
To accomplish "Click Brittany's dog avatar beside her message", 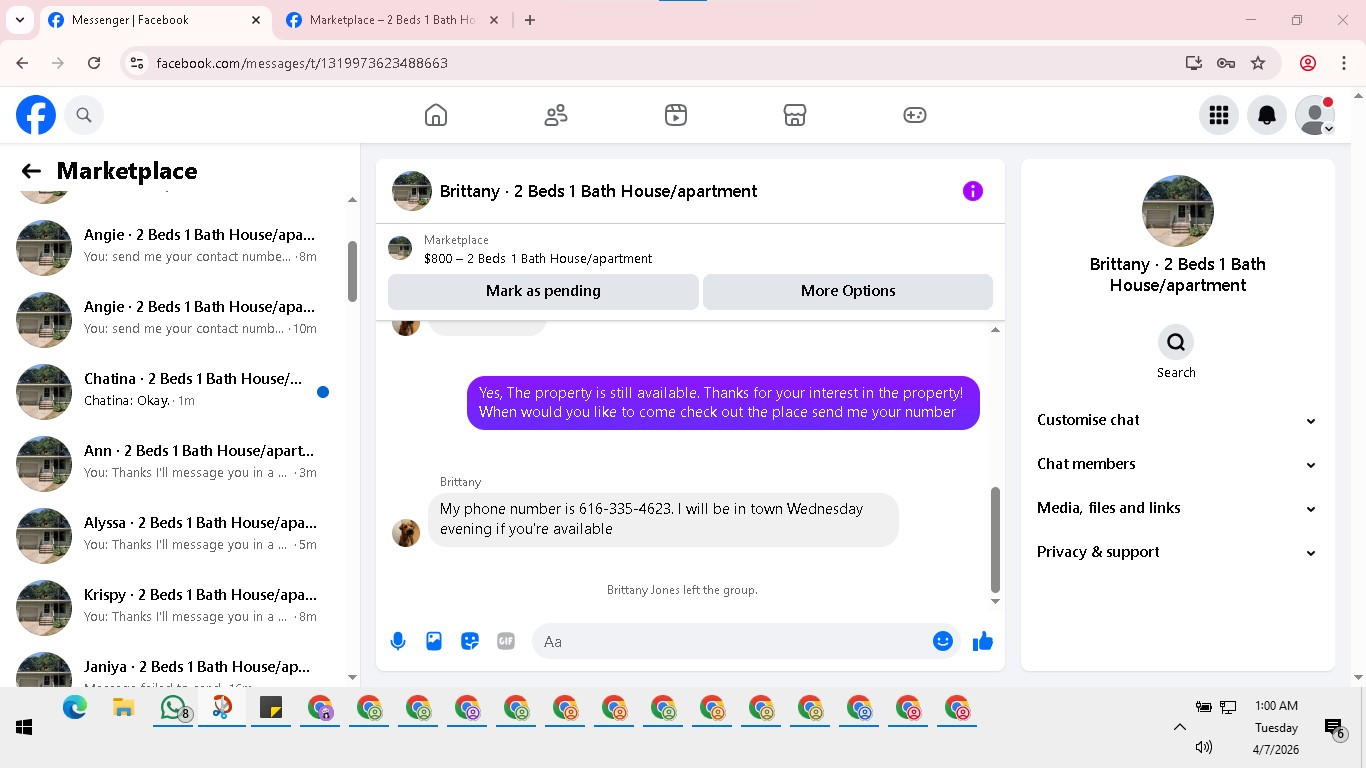I will click(x=406, y=533).
